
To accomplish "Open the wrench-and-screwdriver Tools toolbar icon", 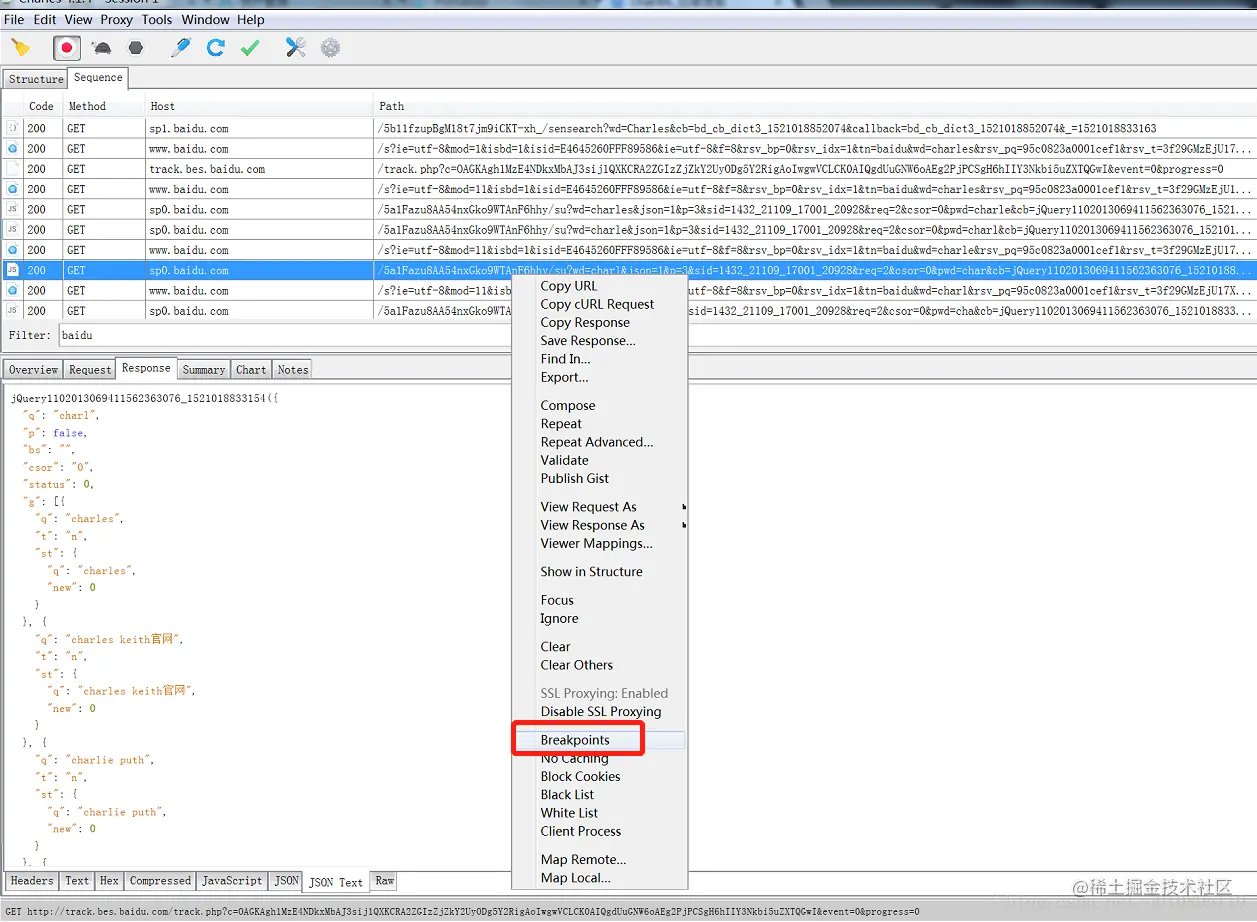I will point(295,47).
